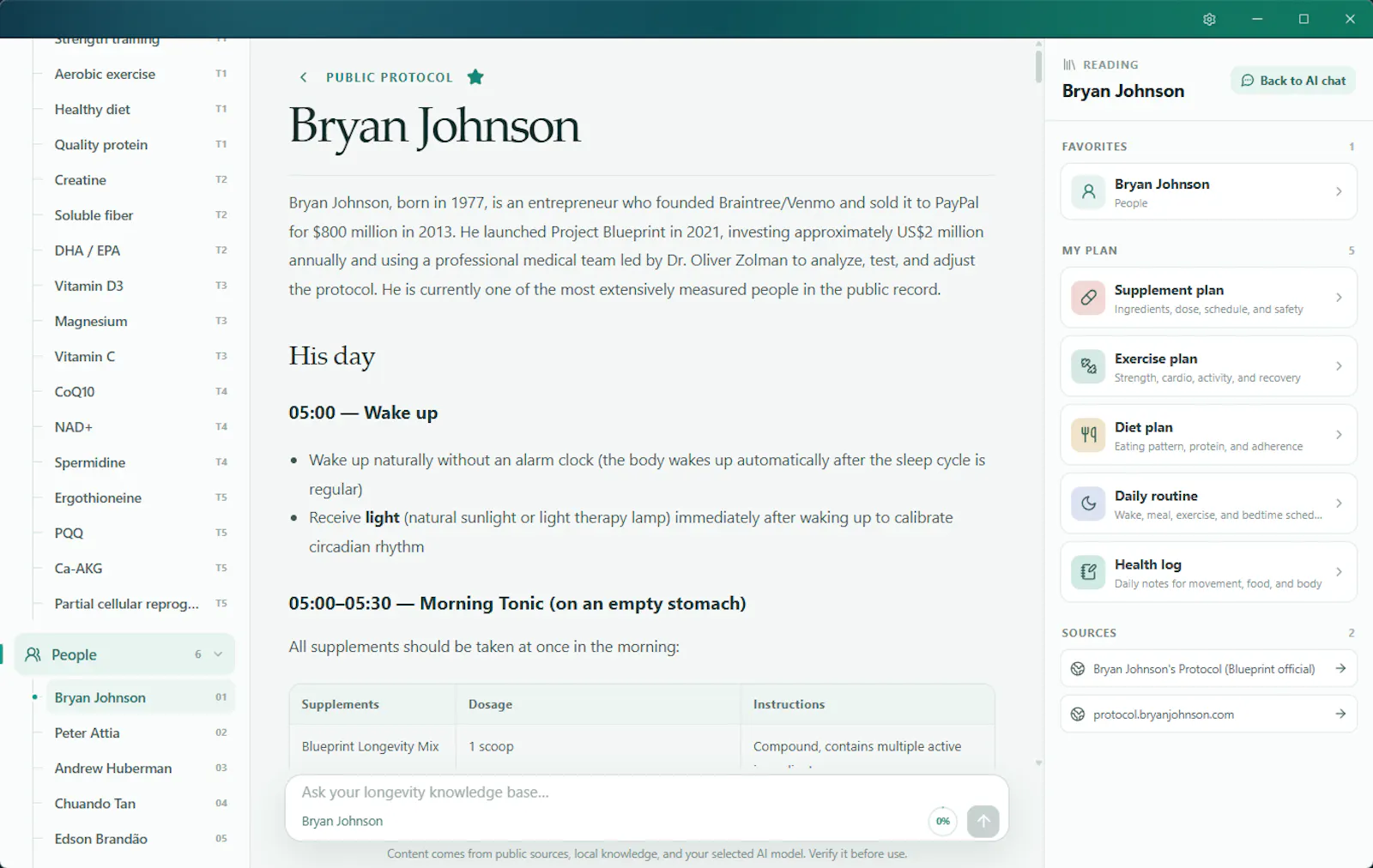This screenshot has height=868, width=1373.
Task: Click the Exercise plan icon
Action: [1088, 366]
